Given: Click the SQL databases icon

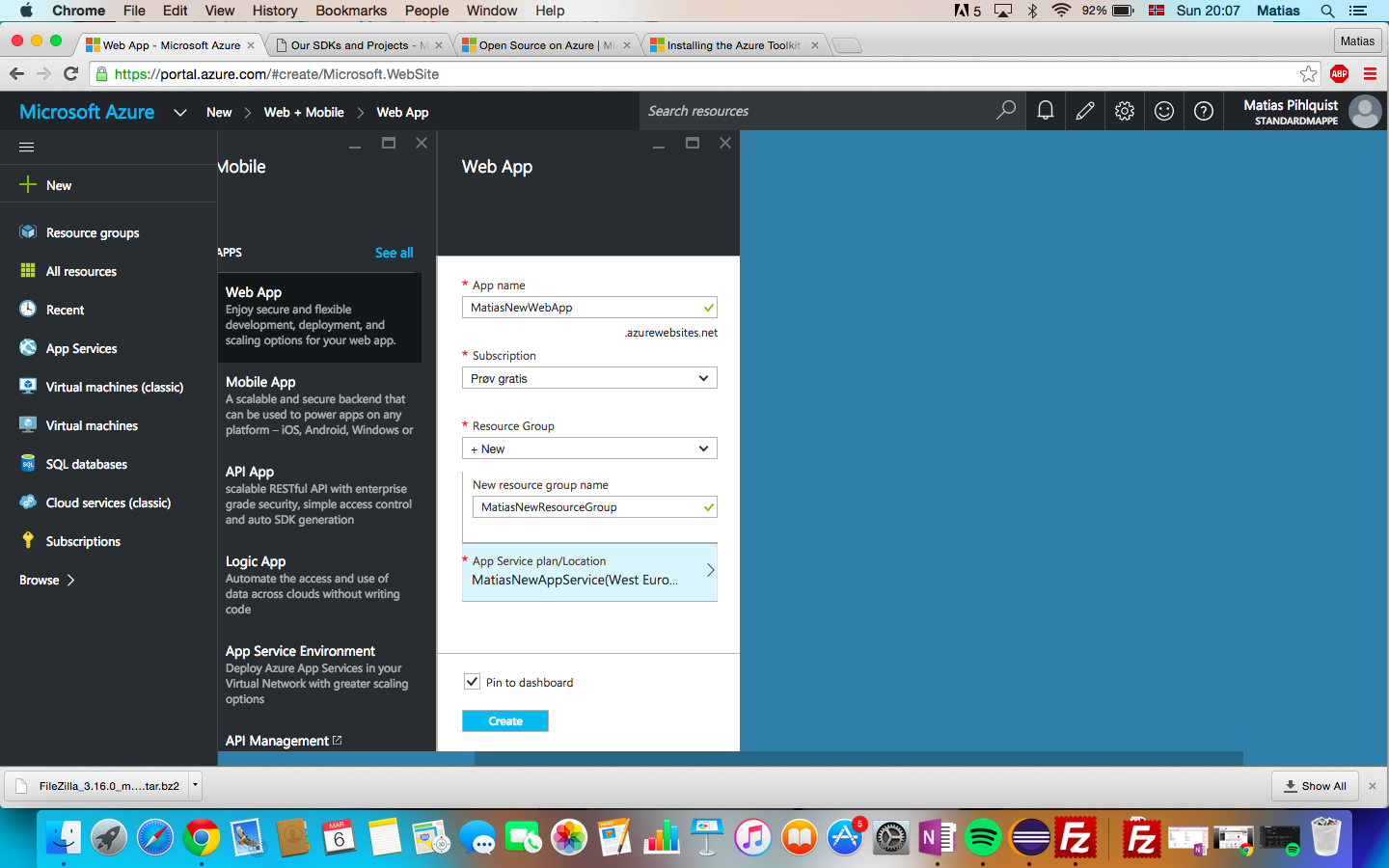Looking at the screenshot, I should tap(28, 463).
